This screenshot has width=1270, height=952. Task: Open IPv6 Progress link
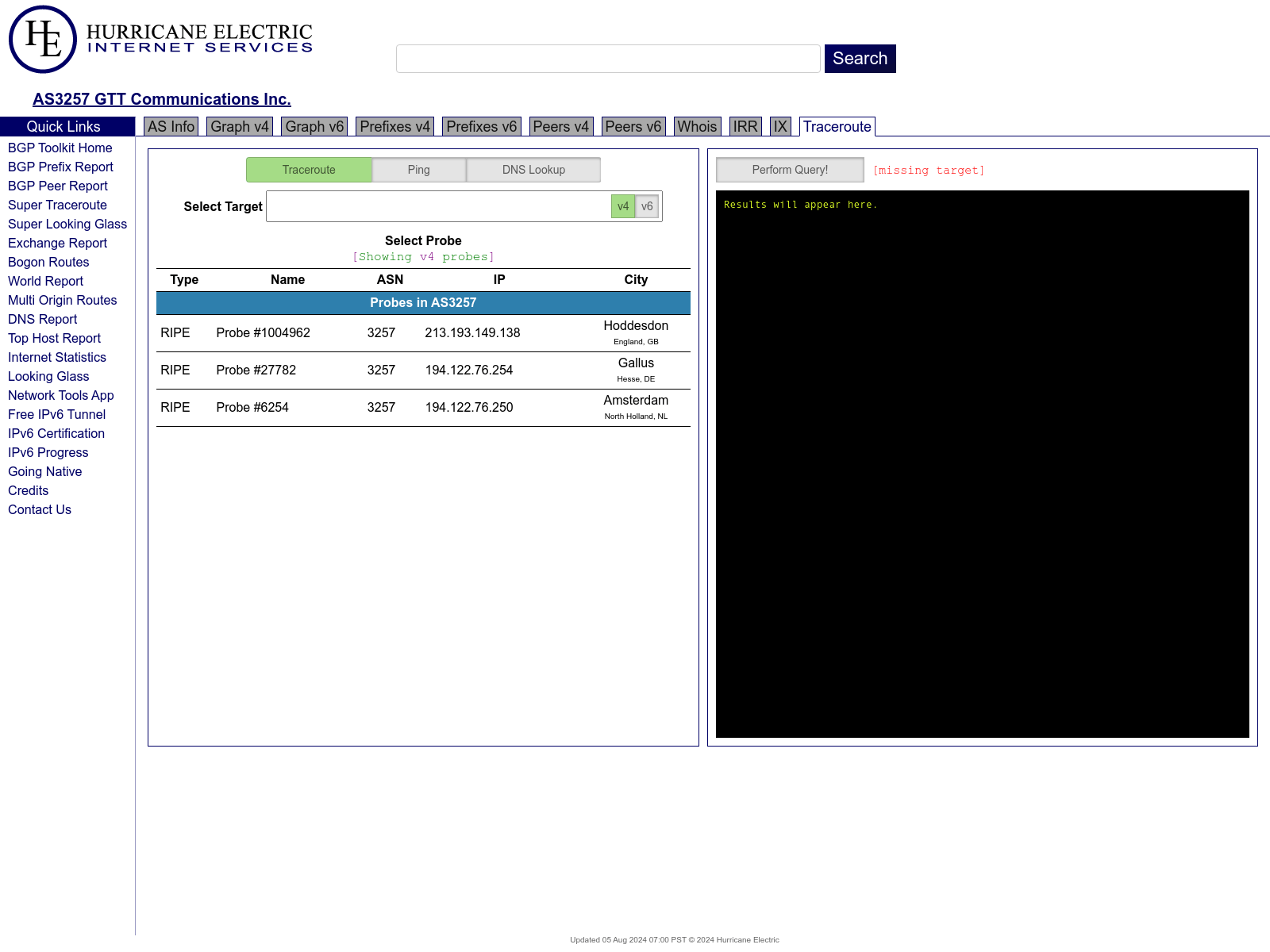tap(48, 452)
